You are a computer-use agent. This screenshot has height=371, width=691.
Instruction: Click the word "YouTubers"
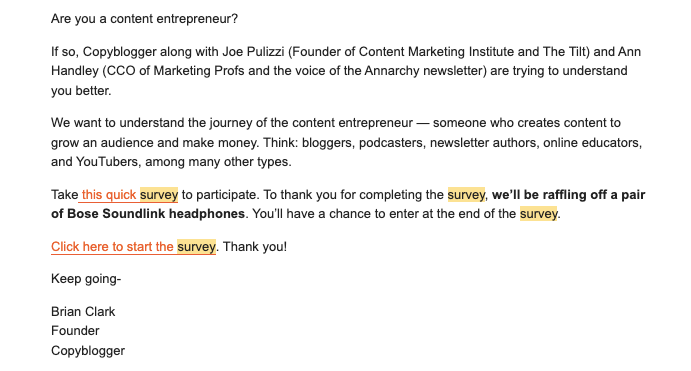[x=107, y=162]
